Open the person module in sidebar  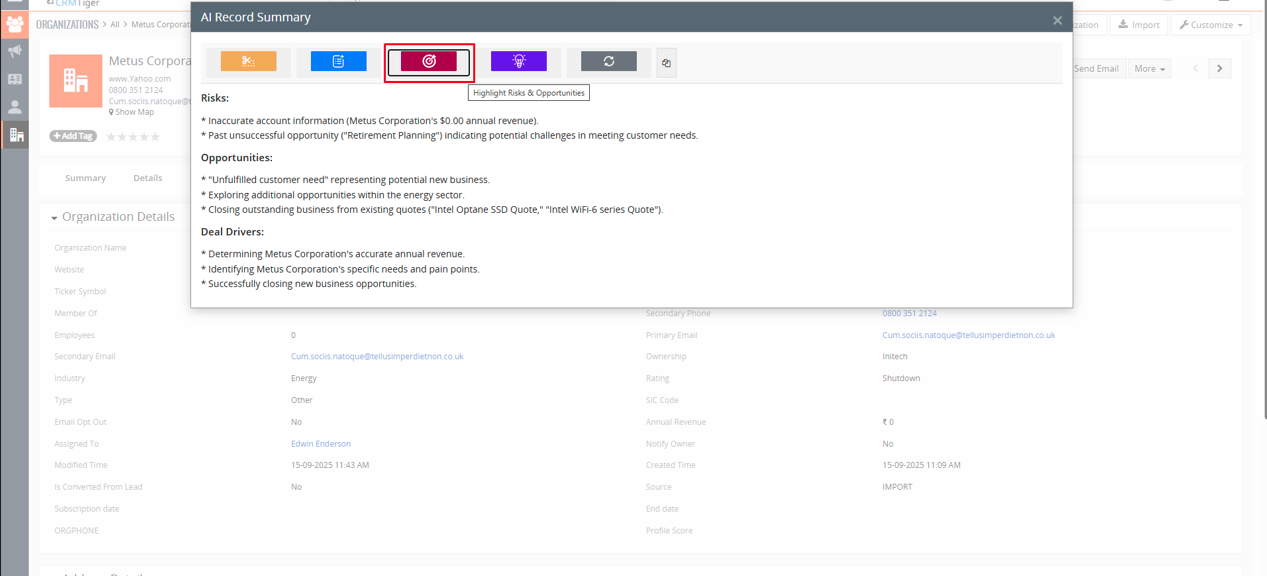(x=14, y=107)
